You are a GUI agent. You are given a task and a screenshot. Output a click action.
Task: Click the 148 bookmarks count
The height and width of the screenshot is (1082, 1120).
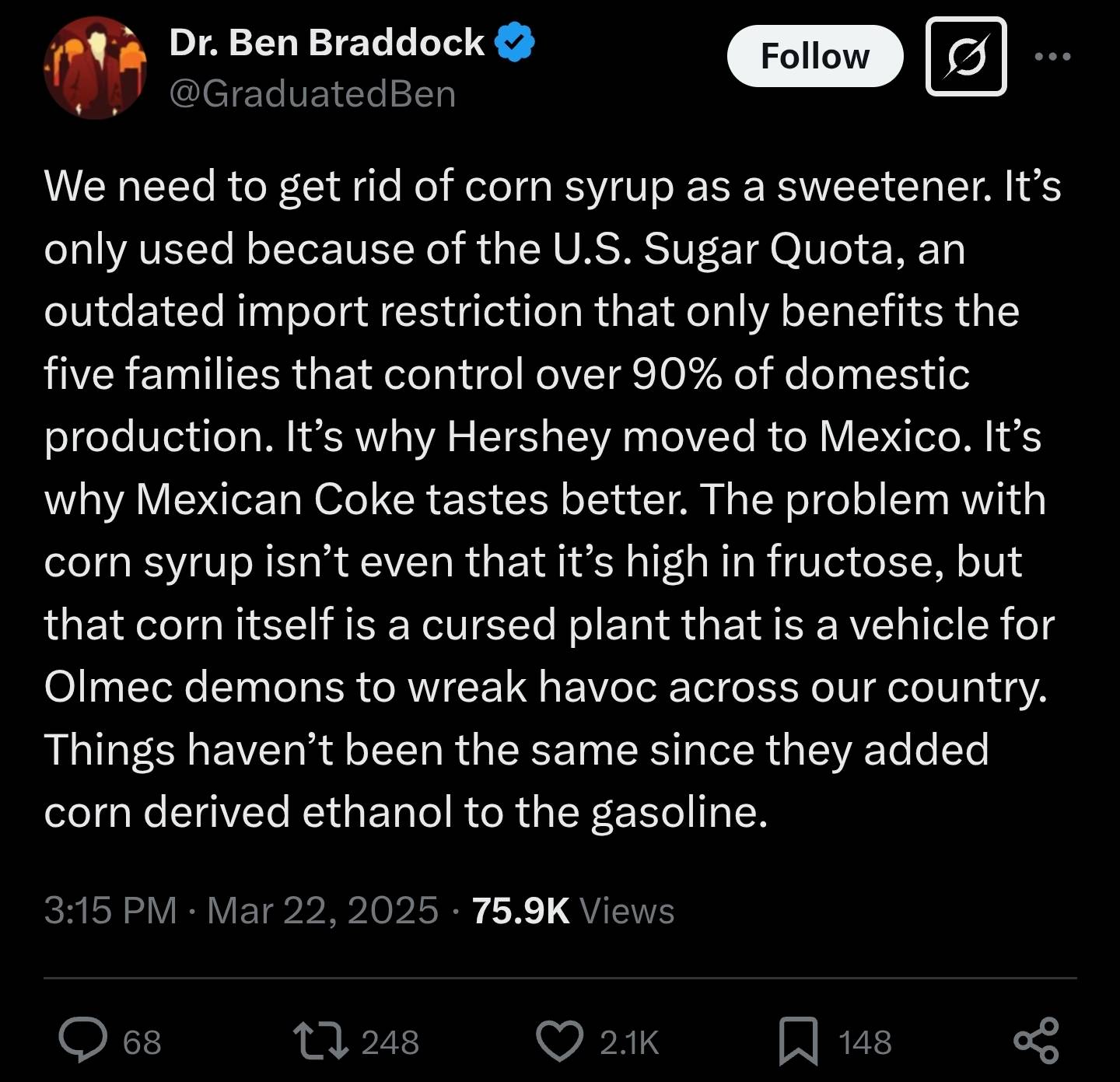tap(865, 1042)
